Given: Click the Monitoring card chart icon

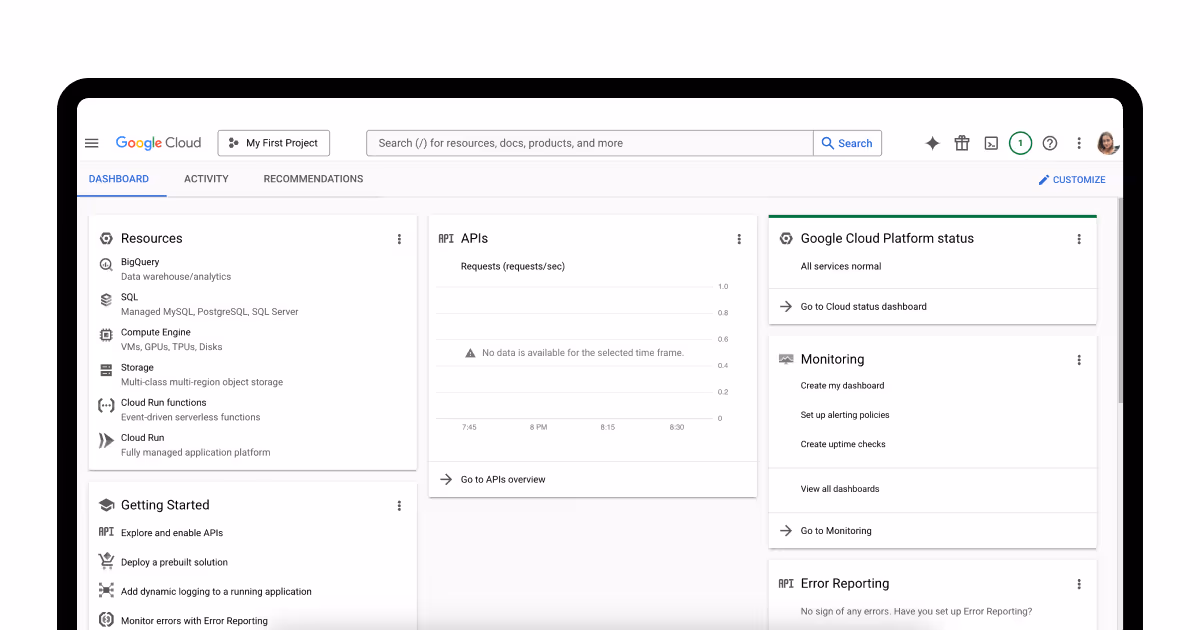Looking at the screenshot, I should click(x=786, y=359).
